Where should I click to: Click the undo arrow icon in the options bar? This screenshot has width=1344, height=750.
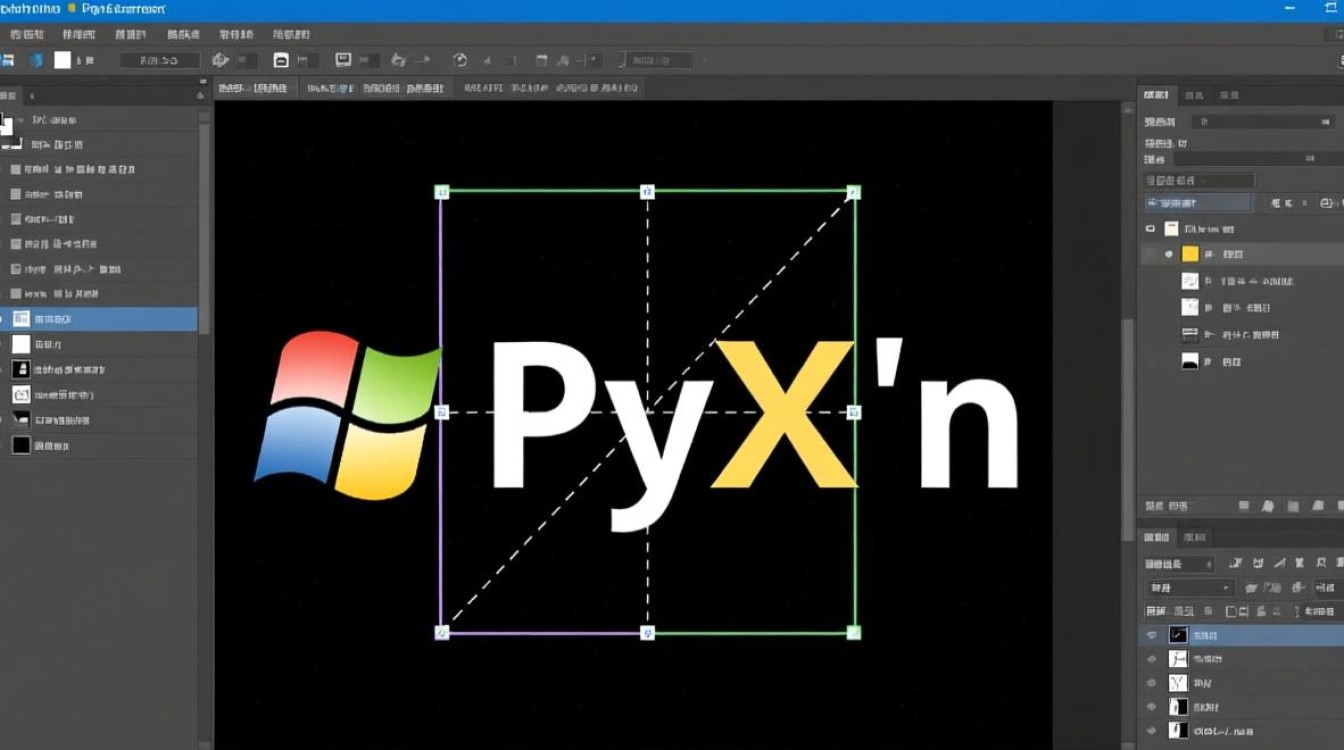(398, 59)
